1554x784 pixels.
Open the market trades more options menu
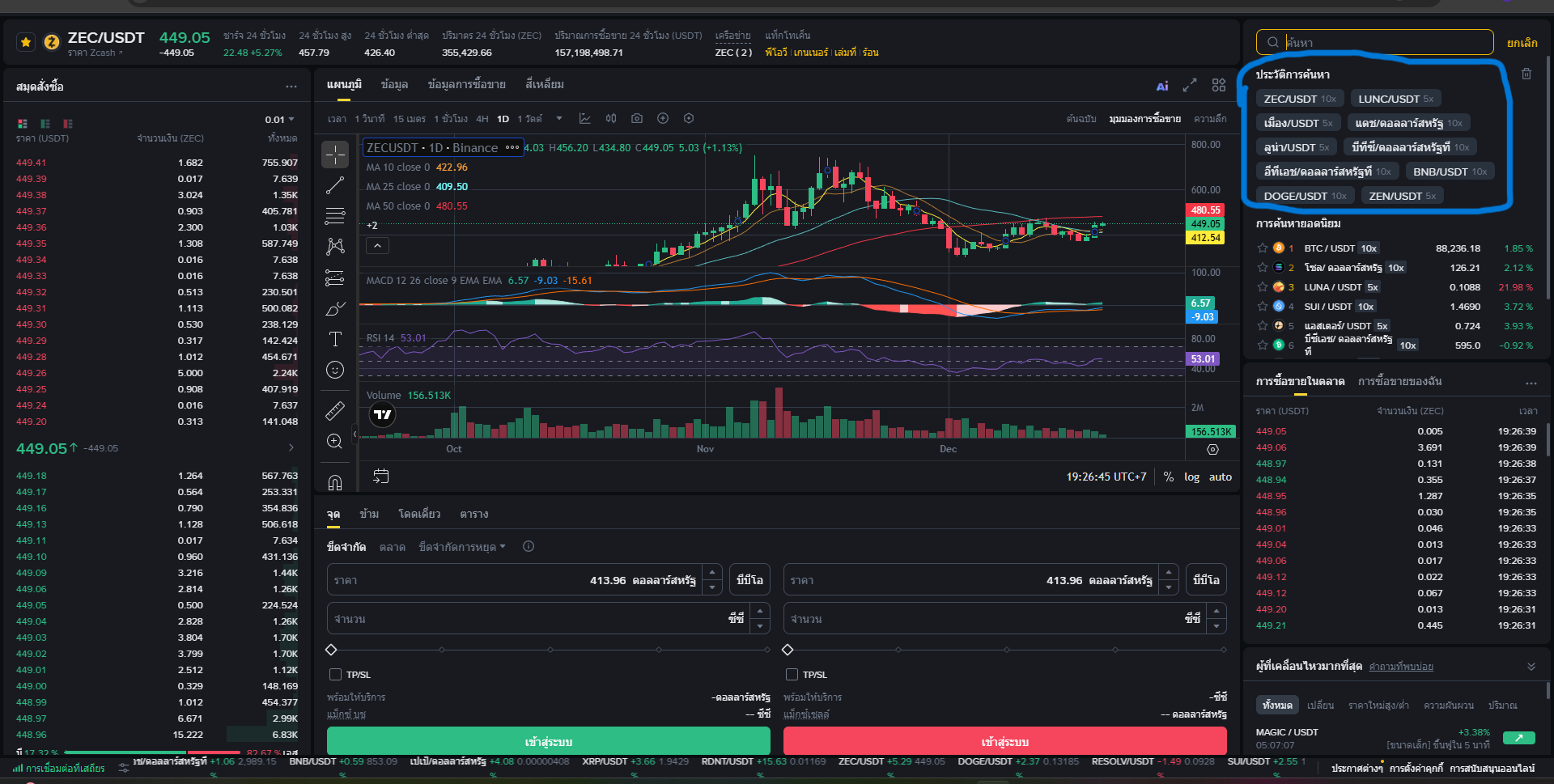tap(1531, 383)
